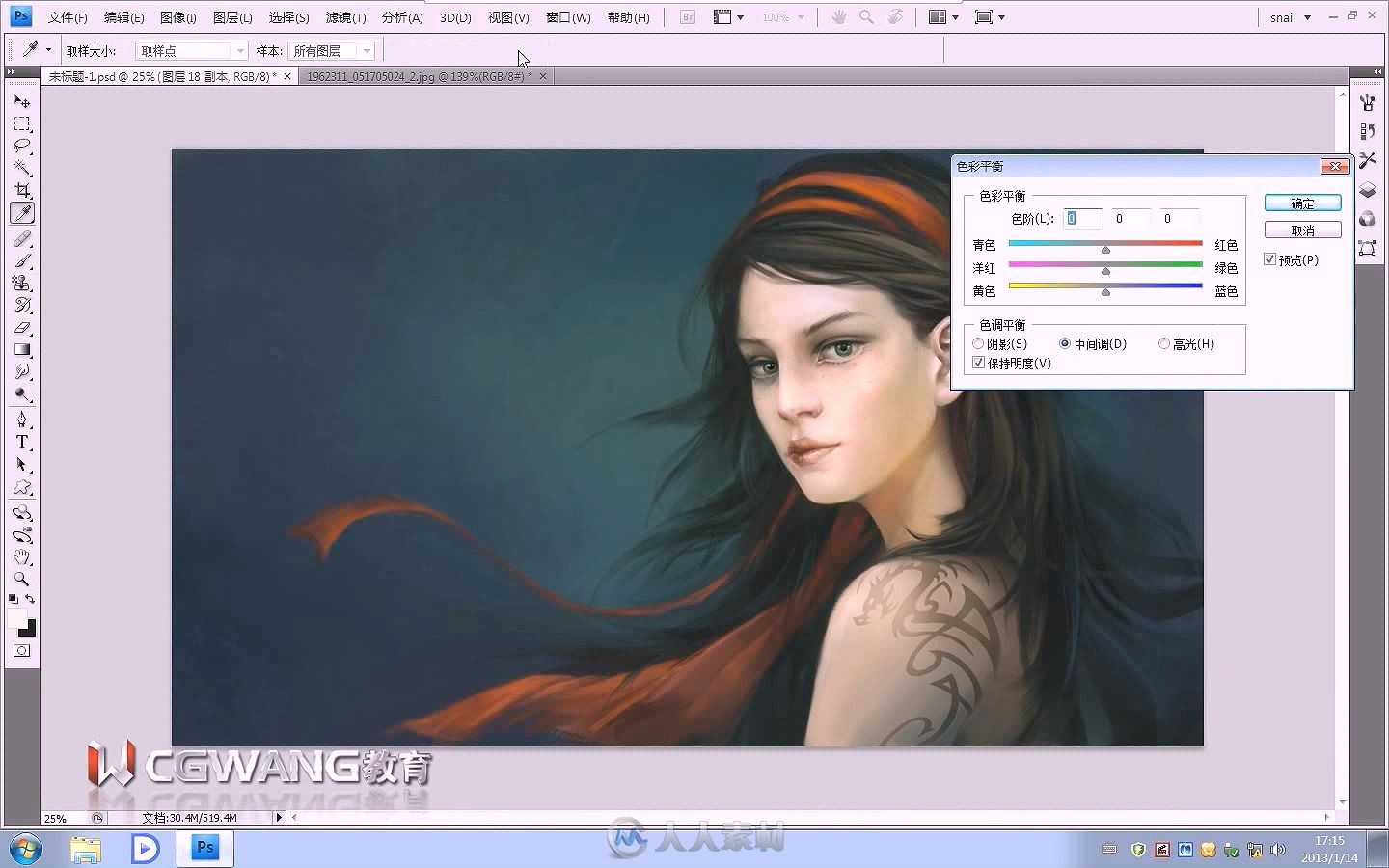1389x868 pixels.
Task: Click the second 色阶 value field
Action: pos(1130,219)
